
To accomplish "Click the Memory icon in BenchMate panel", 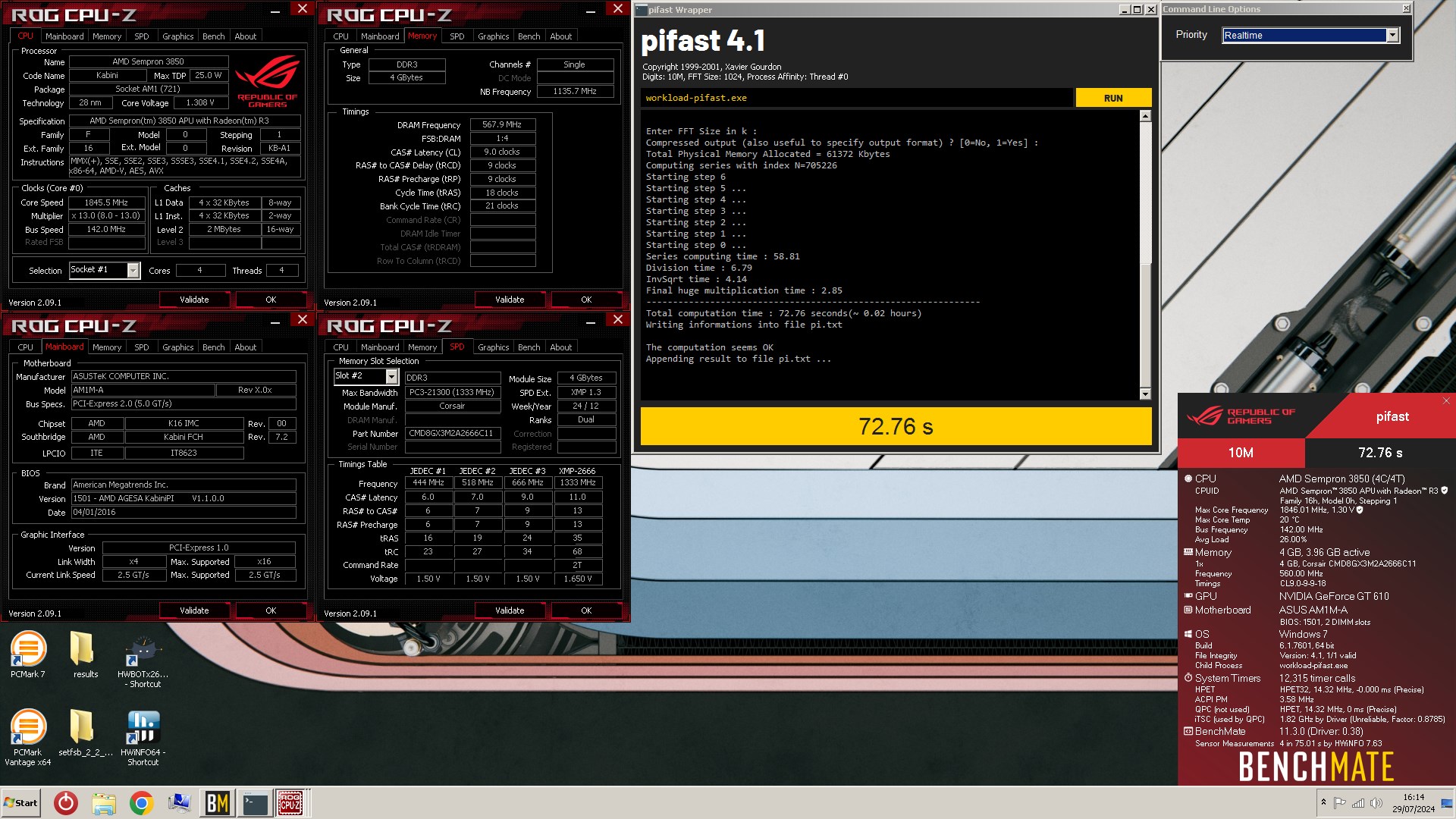I will click(1188, 552).
